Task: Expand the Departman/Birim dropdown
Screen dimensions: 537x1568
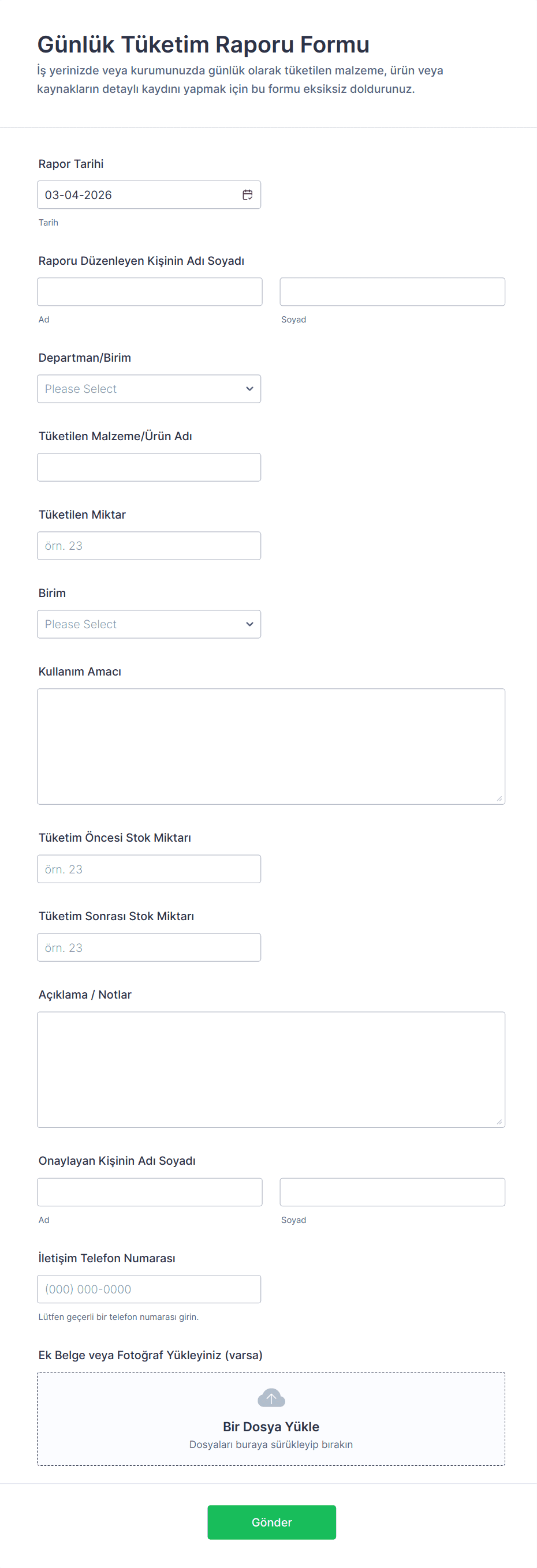Action: [149, 389]
